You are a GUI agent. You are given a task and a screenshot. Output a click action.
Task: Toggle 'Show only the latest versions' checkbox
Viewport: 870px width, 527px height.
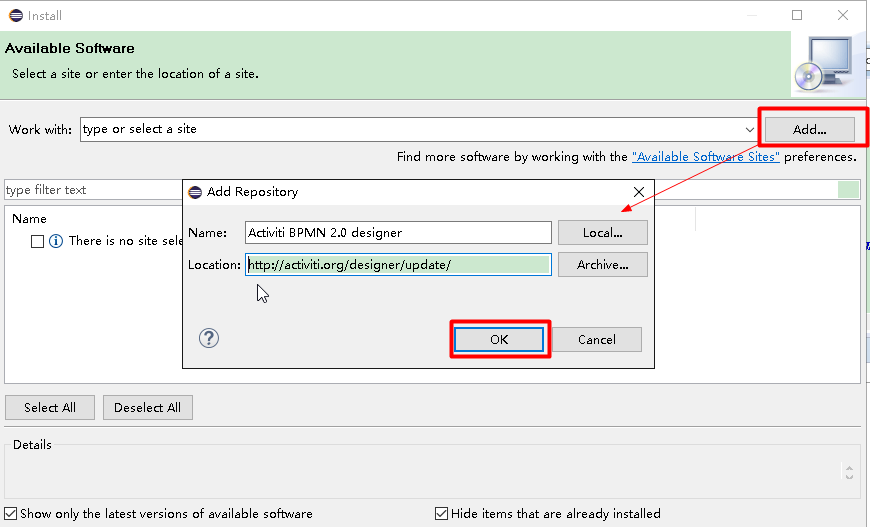pos(11,513)
